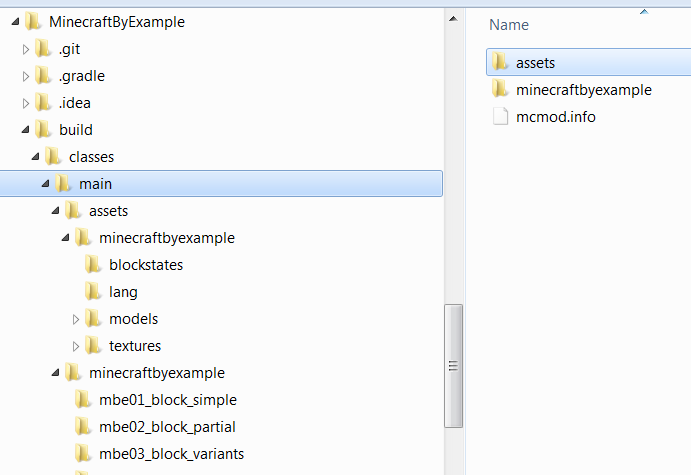Click the tree scrollbar up arrow
Viewport: 691px width, 475px height.
[x=453, y=19]
